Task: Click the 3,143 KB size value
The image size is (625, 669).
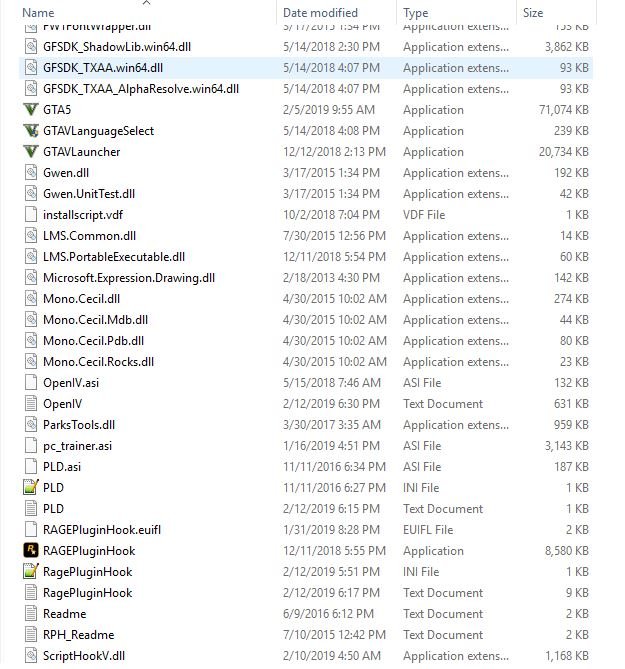Action: (x=567, y=445)
